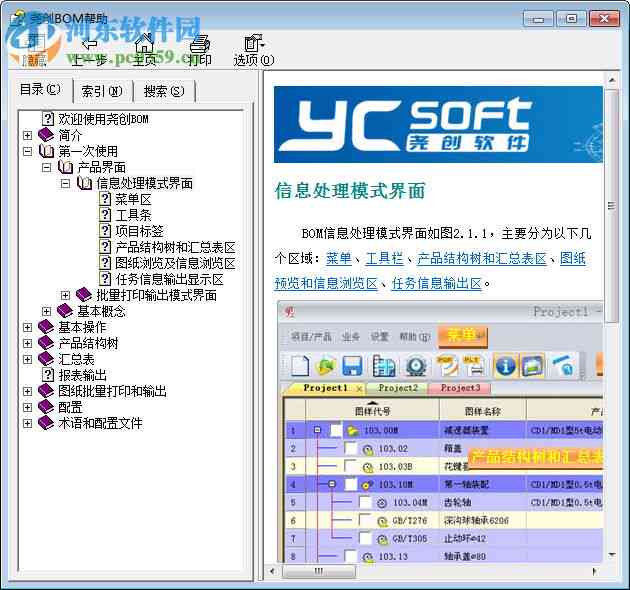This screenshot has width=630, height=590.
Task: Follow the 产品结构树和汇总表区 hyperlink
Action: pyautogui.click(x=482, y=258)
